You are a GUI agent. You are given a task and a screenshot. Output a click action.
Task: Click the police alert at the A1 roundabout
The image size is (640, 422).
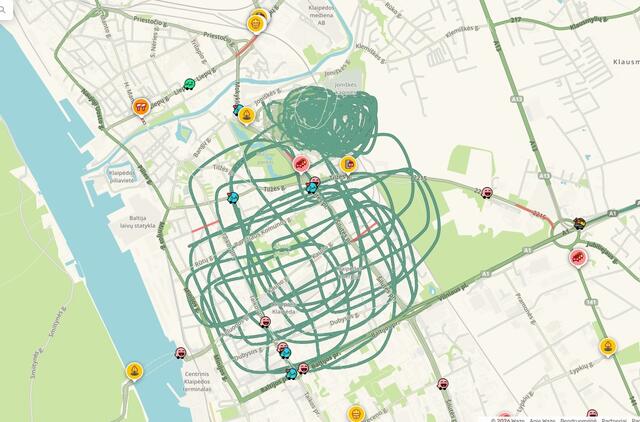pyautogui.click(x=579, y=223)
